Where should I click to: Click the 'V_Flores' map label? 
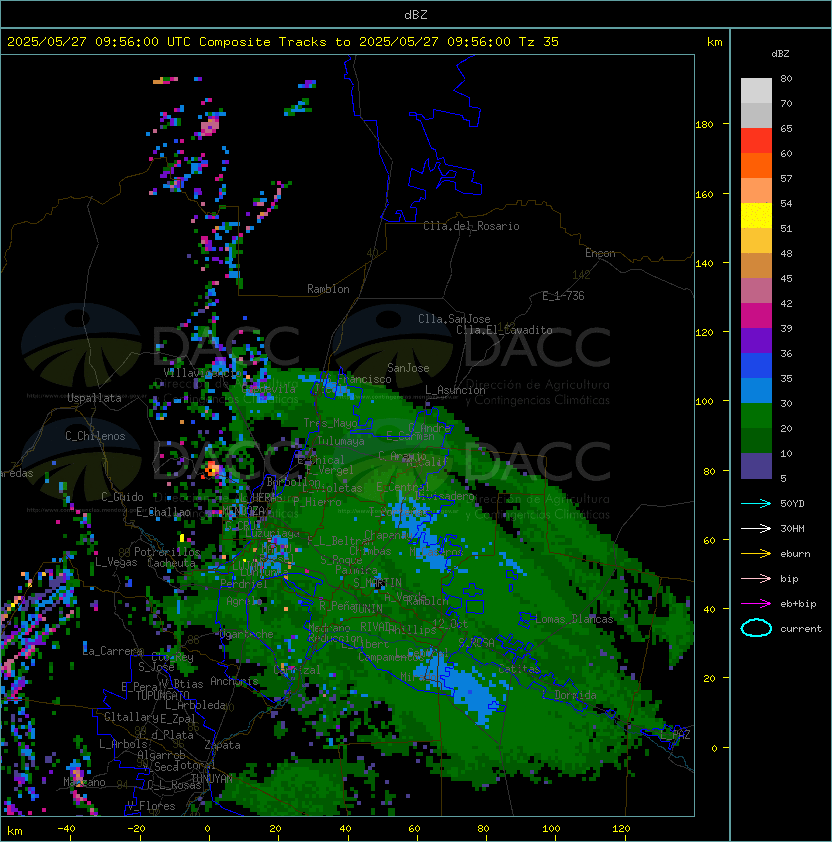tap(151, 806)
